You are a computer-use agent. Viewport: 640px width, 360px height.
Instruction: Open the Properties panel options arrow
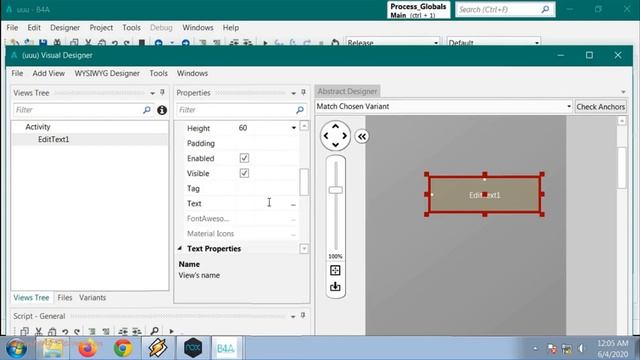(x=293, y=93)
